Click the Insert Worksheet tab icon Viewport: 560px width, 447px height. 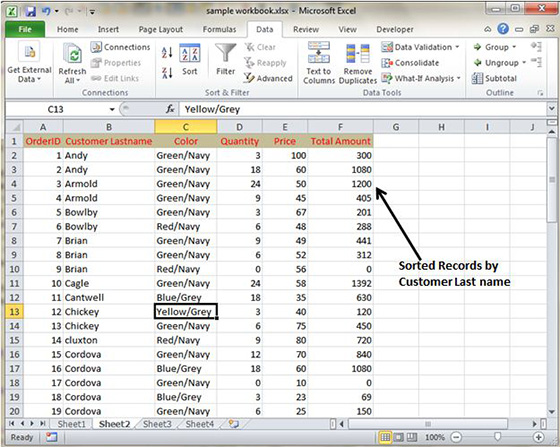pos(233,424)
